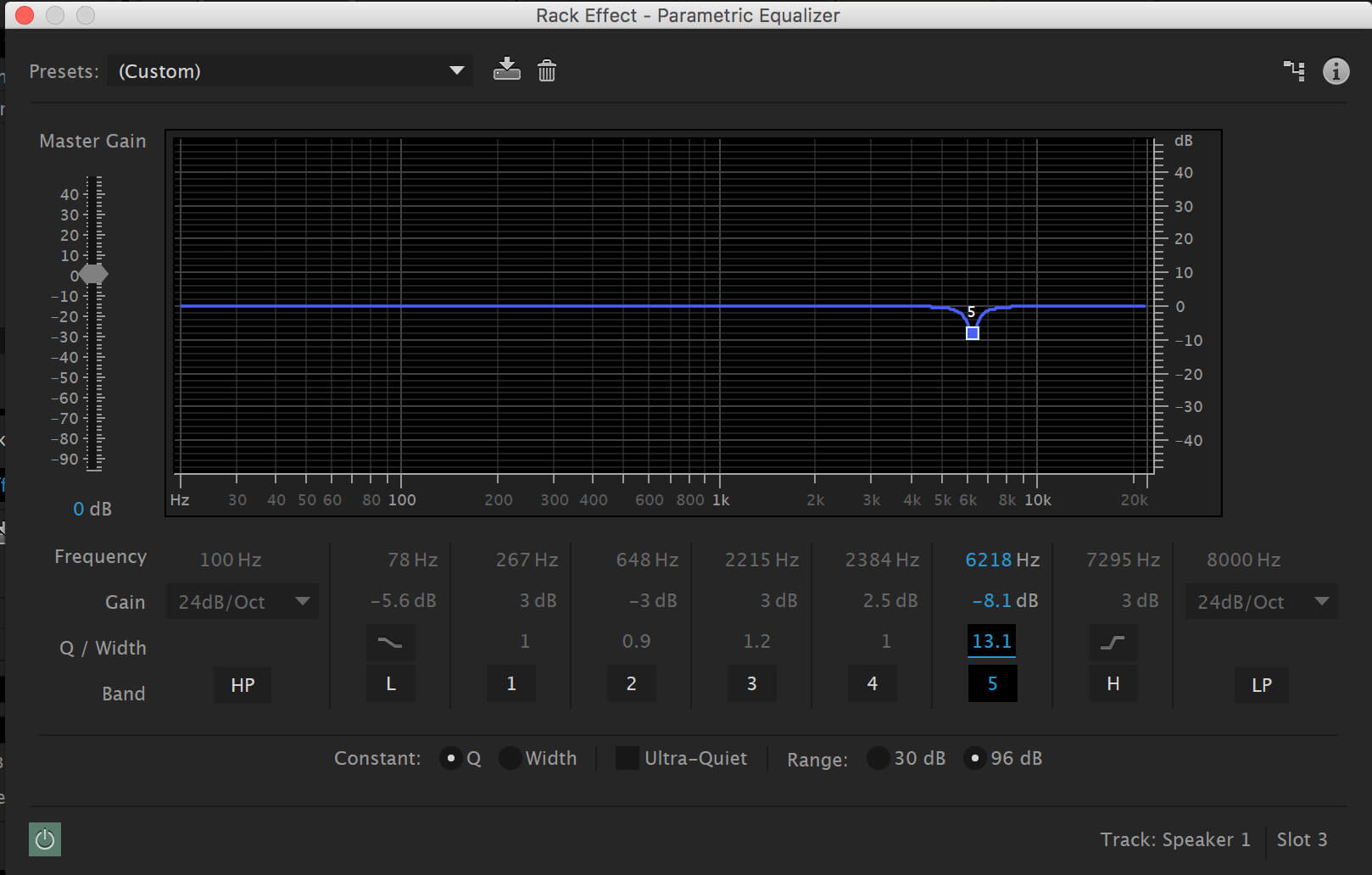Click the Master Gain slider handle

pos(92,275)
